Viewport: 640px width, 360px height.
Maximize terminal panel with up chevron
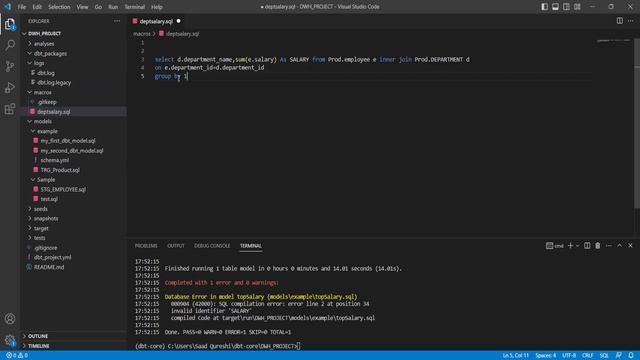click(x=620, y=246)
